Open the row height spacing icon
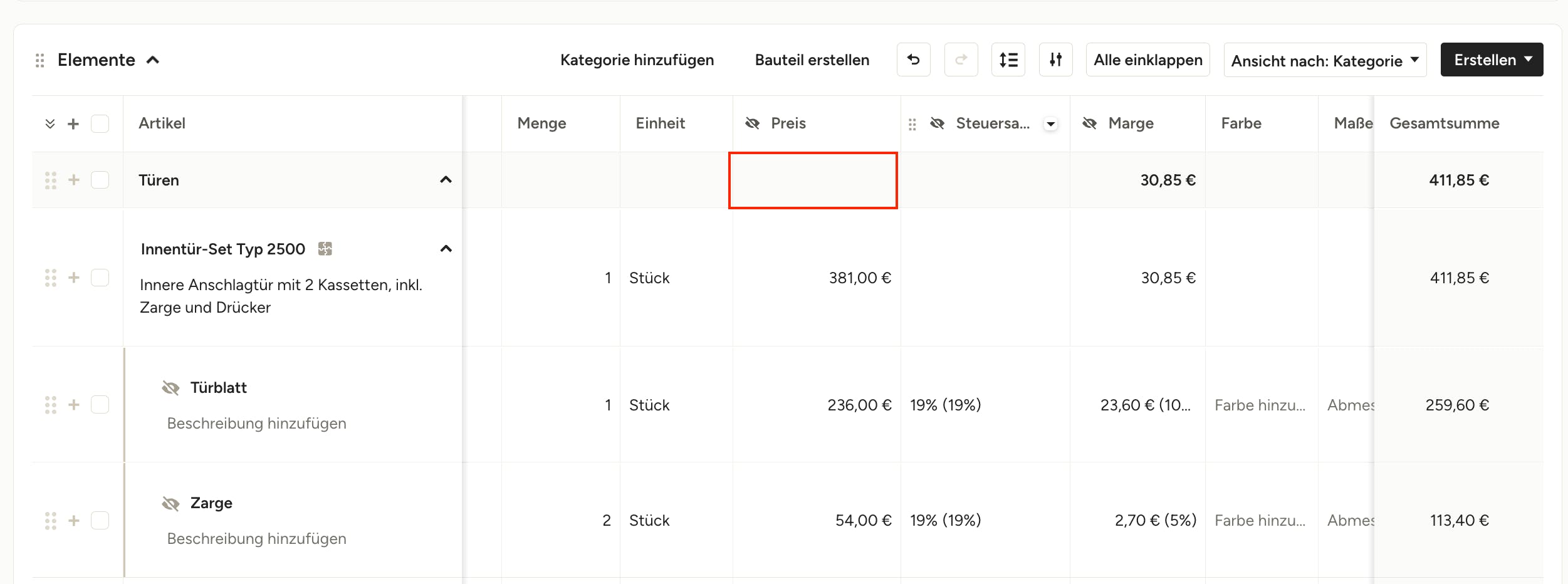The width and height of the screenshot is (1568, 584). click(x=1008, y=60)
